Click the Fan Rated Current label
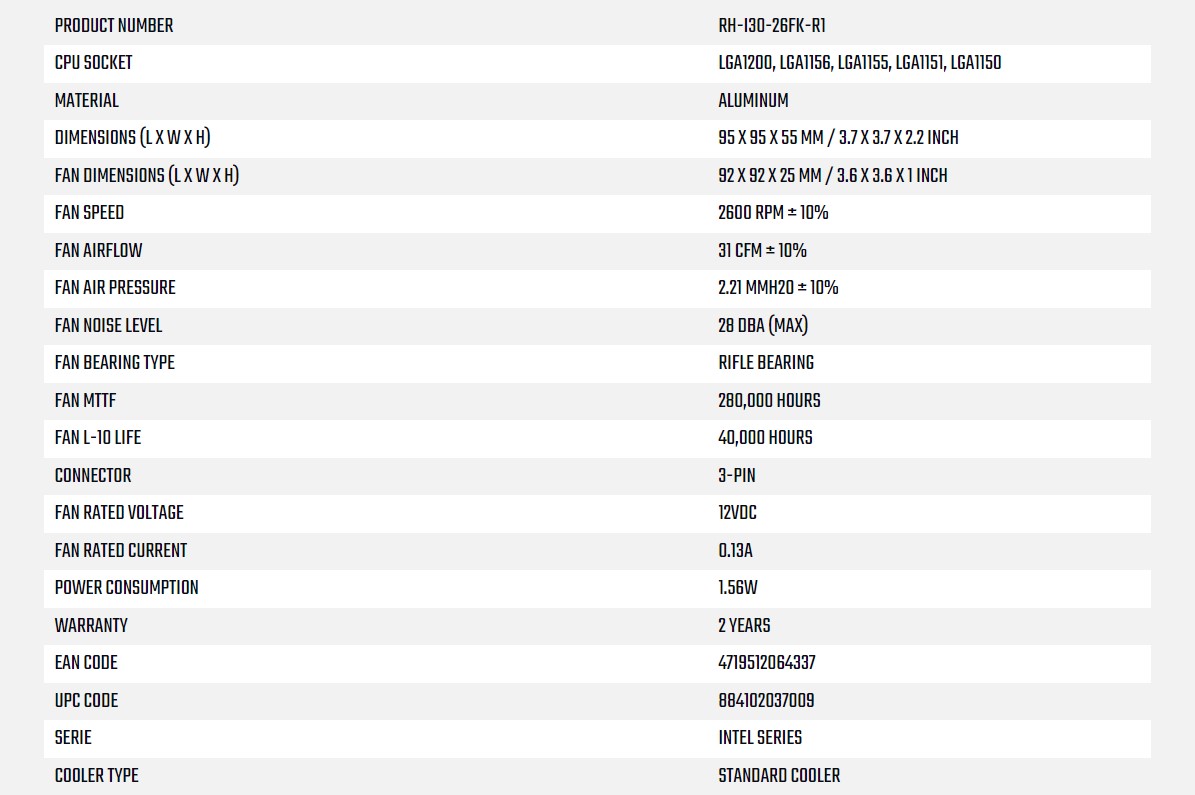The width and height of the screenshot is (1195, 795). pyautogui.click(x=120, y=551)
